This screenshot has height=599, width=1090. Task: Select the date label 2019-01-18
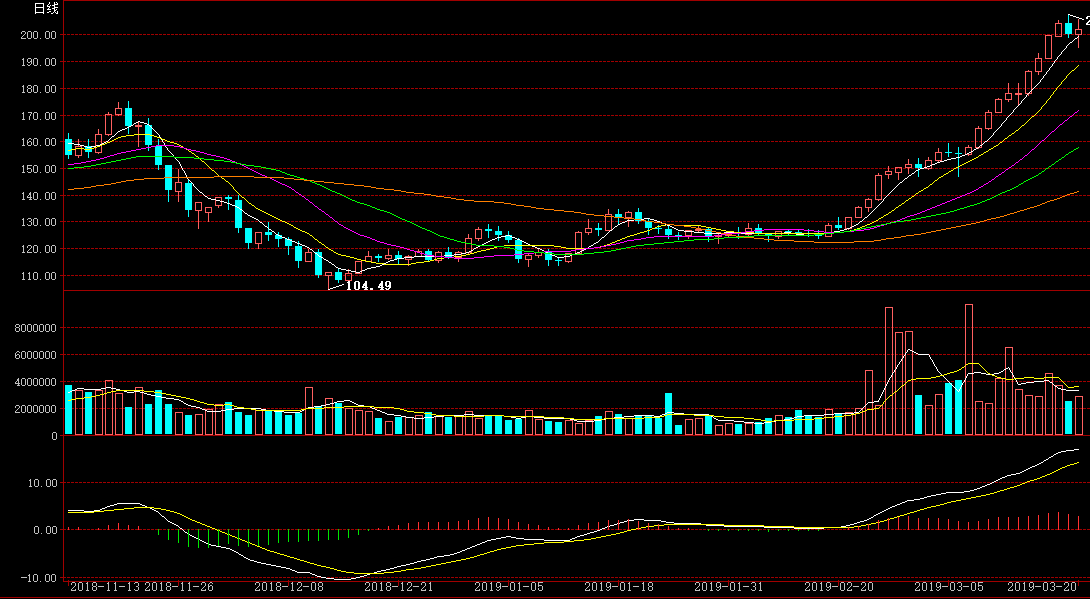[x=619, y=587]
